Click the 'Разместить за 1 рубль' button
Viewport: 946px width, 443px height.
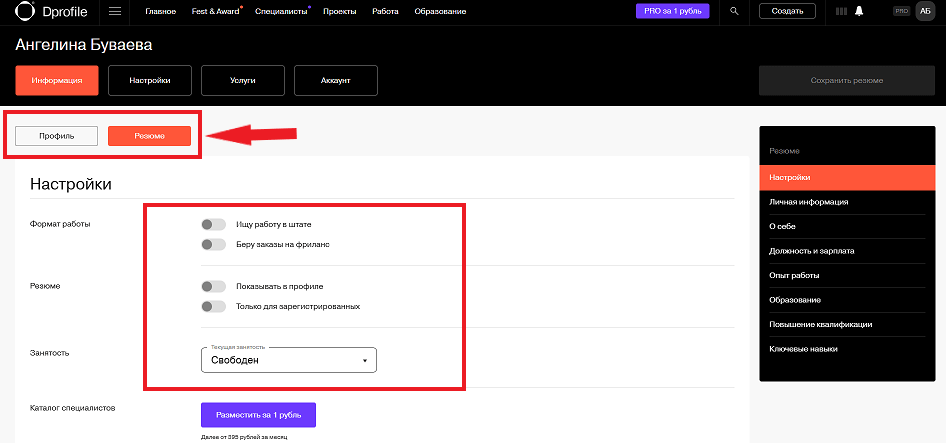(x=258, y=414)
